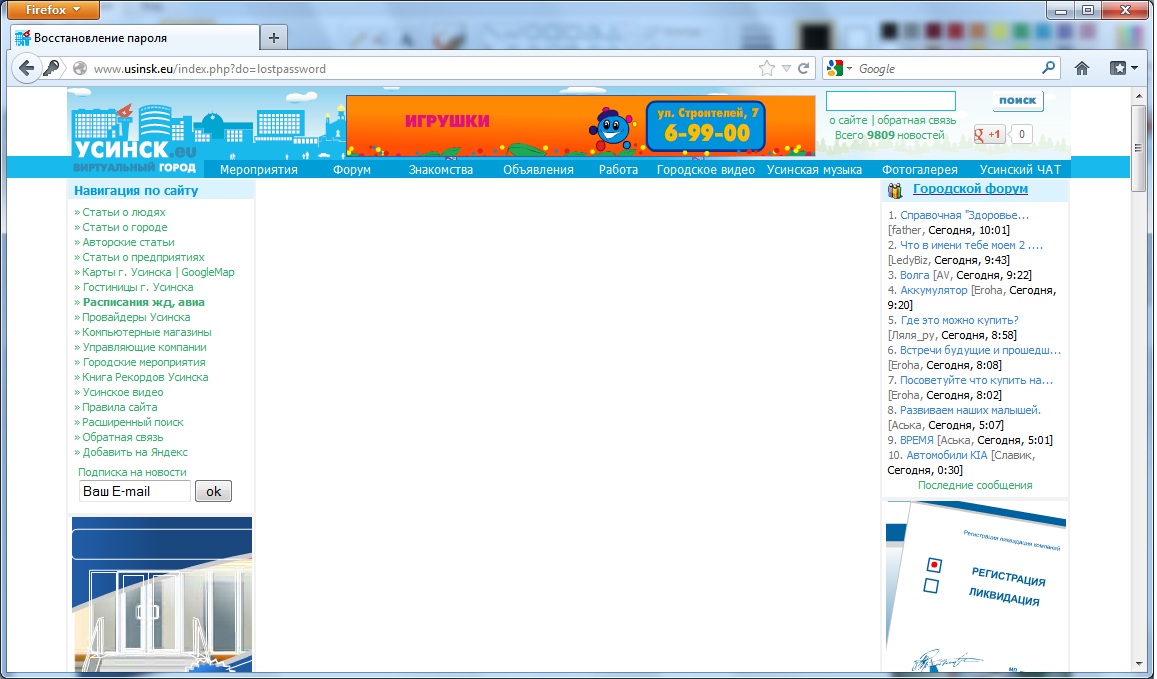
Task: Open the Bookmarks menu star icon
Action: 1123,69
